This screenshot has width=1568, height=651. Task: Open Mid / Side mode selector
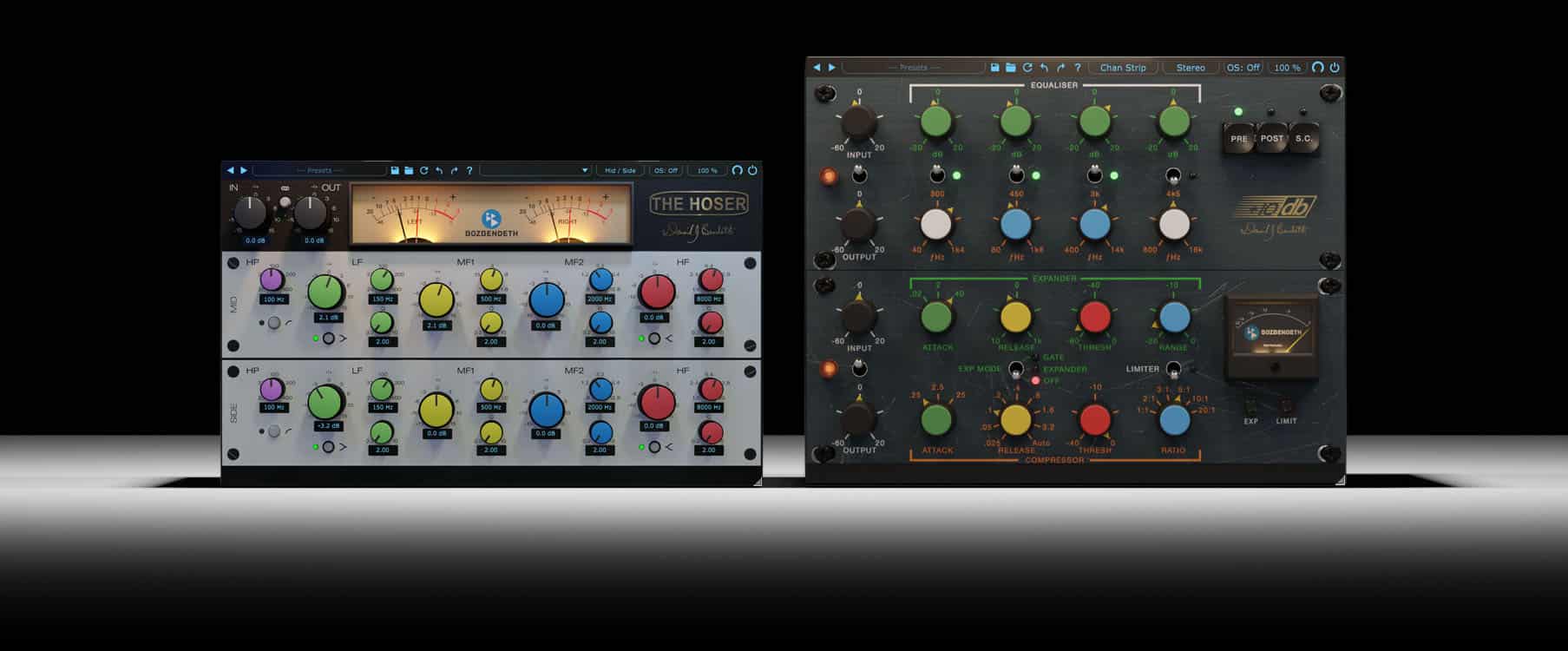point(620,171)
